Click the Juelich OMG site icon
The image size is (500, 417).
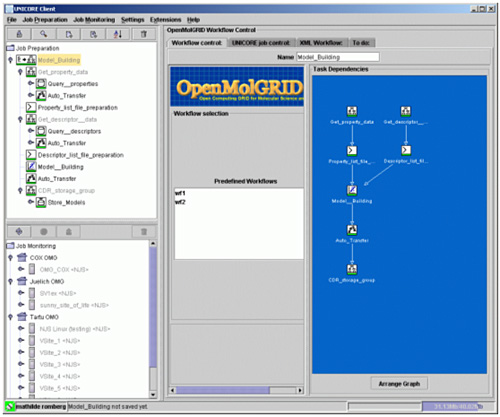pyautogui.click(x=22, y=281)
